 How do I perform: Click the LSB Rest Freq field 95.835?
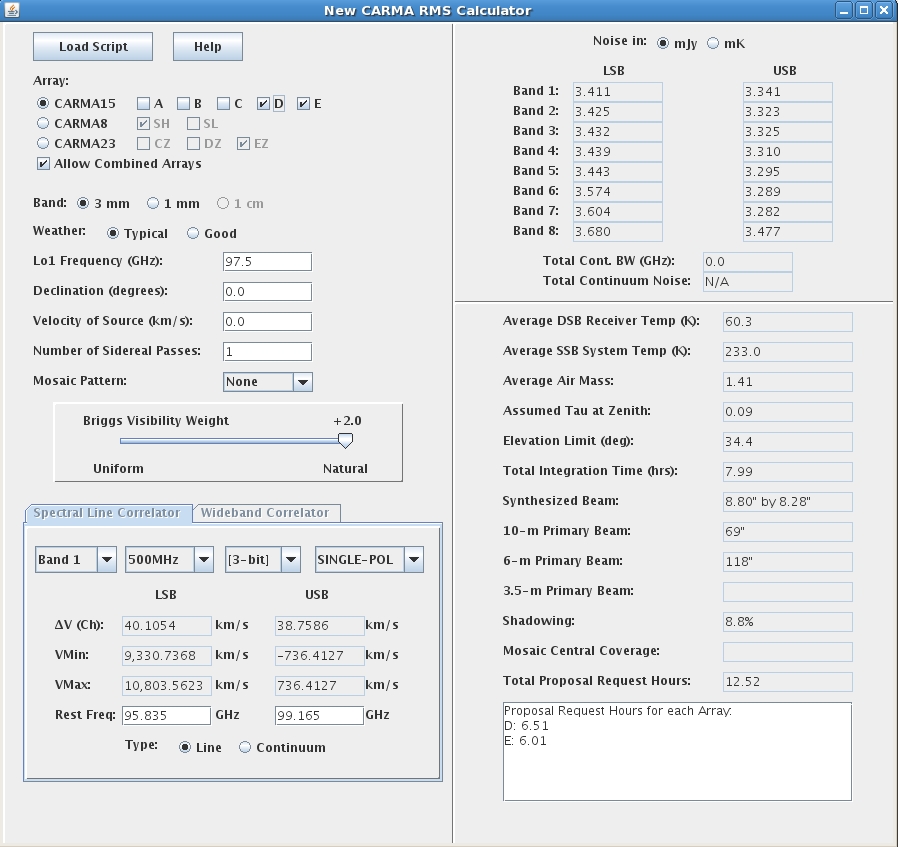166,715
